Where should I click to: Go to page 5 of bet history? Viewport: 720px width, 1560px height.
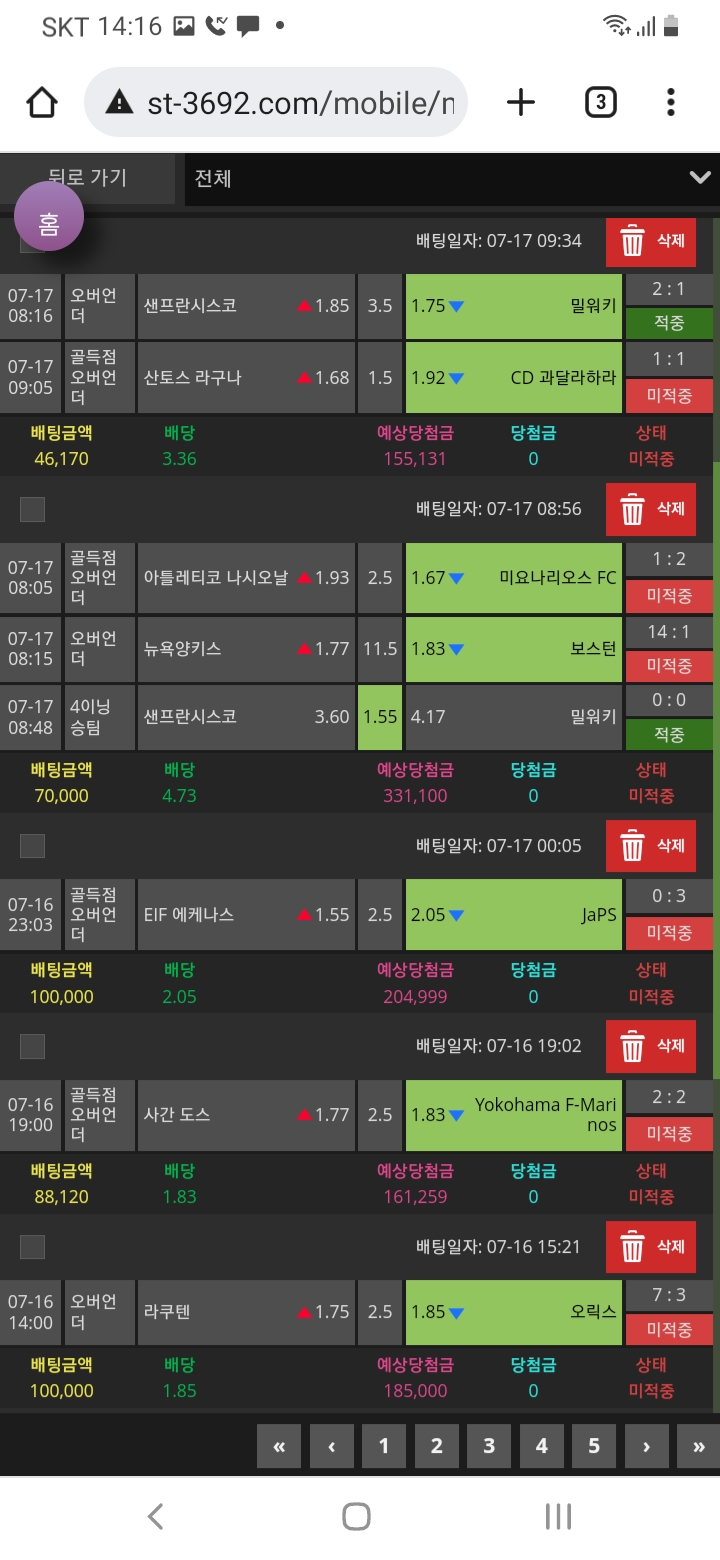click(594, 1446)
